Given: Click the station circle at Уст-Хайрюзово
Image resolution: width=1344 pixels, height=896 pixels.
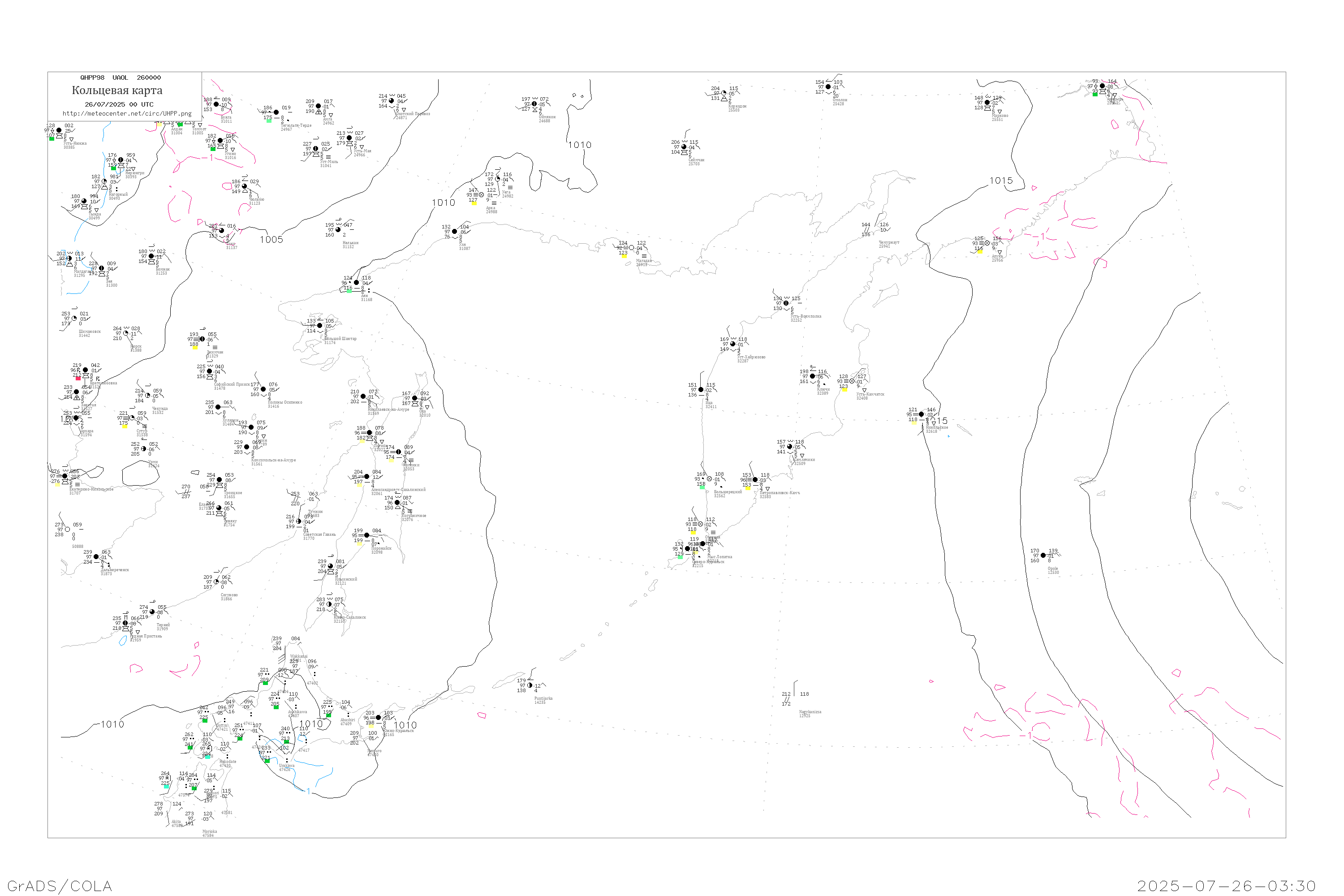Looking at the screenshot, I should (733, 344).
